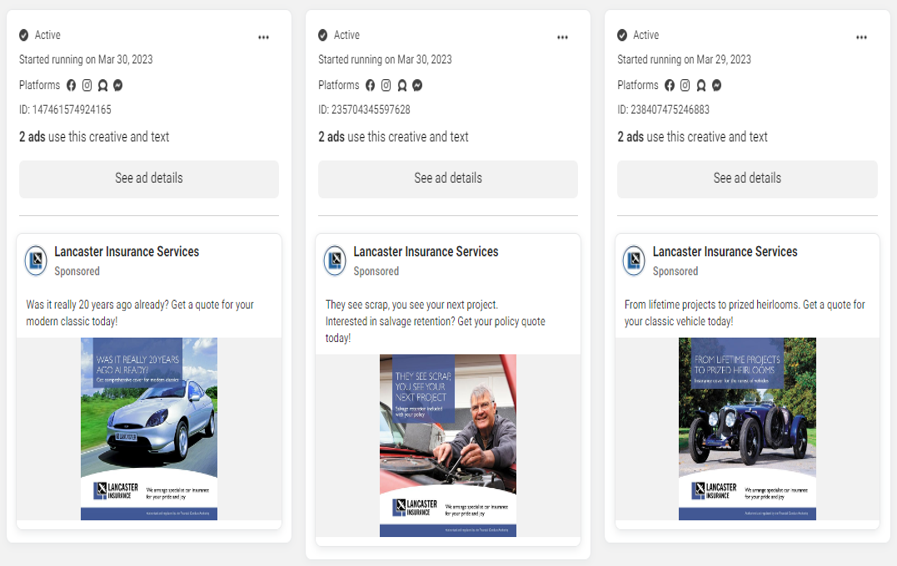Open the three-dot menu for ad ID 238407475246883
The height and width of the screenshot is (566, 897).
(x=862, y=37)
